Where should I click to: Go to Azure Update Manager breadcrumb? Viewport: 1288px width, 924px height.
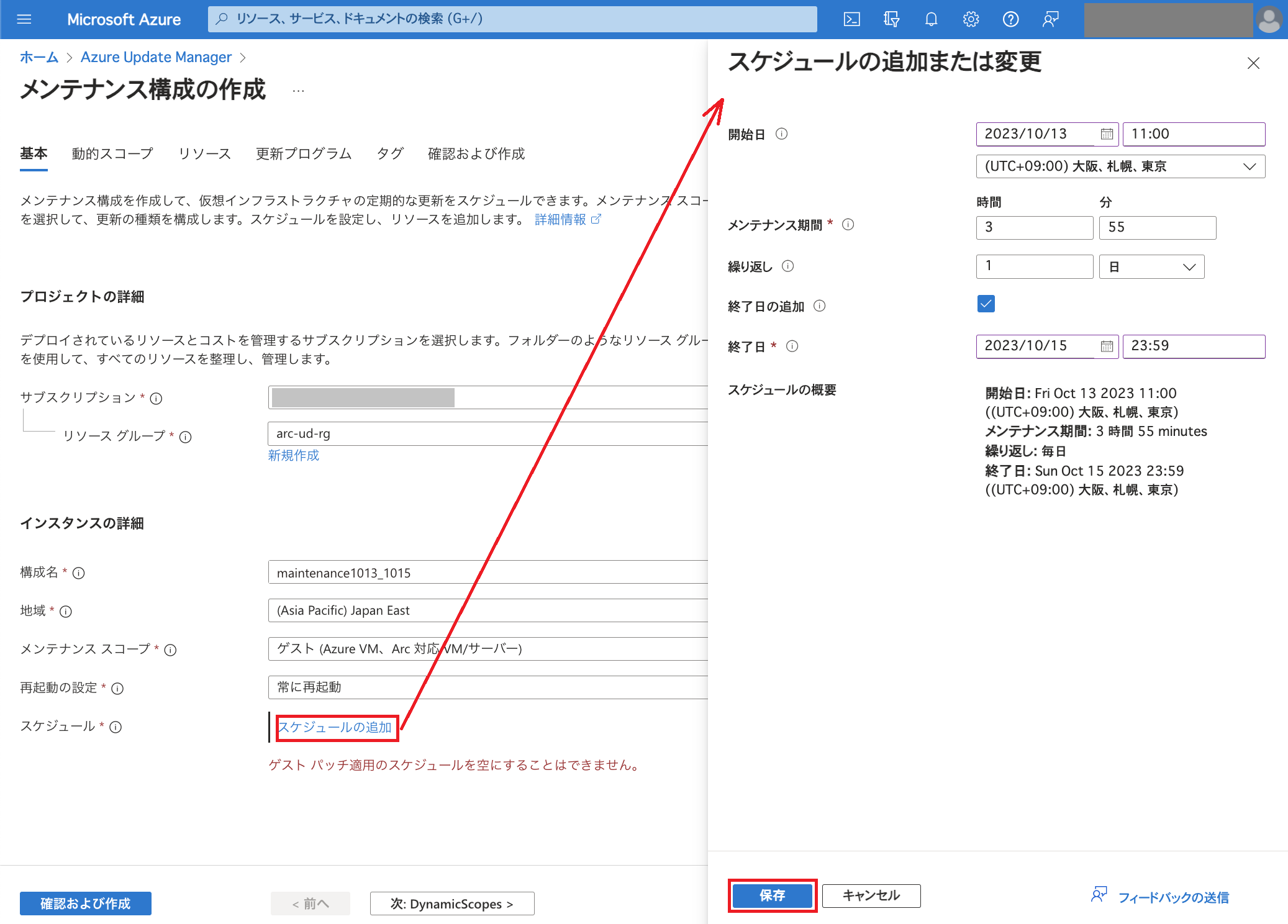pyautogui.click(x=156, y=57)
